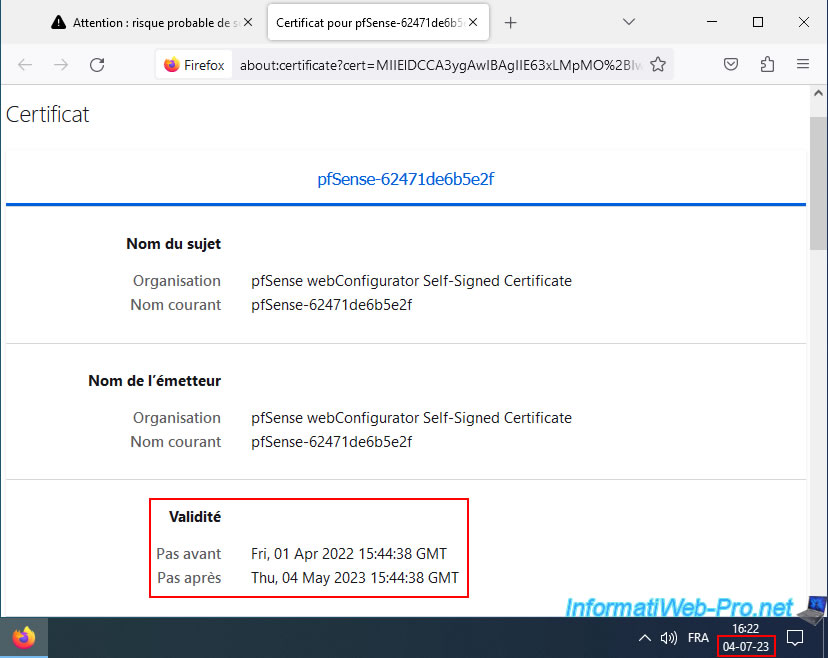Image resolution: width=828 pixels, height=658 pixels.
Task: Click the 'Pas avant' label
Action: point(189,553)
